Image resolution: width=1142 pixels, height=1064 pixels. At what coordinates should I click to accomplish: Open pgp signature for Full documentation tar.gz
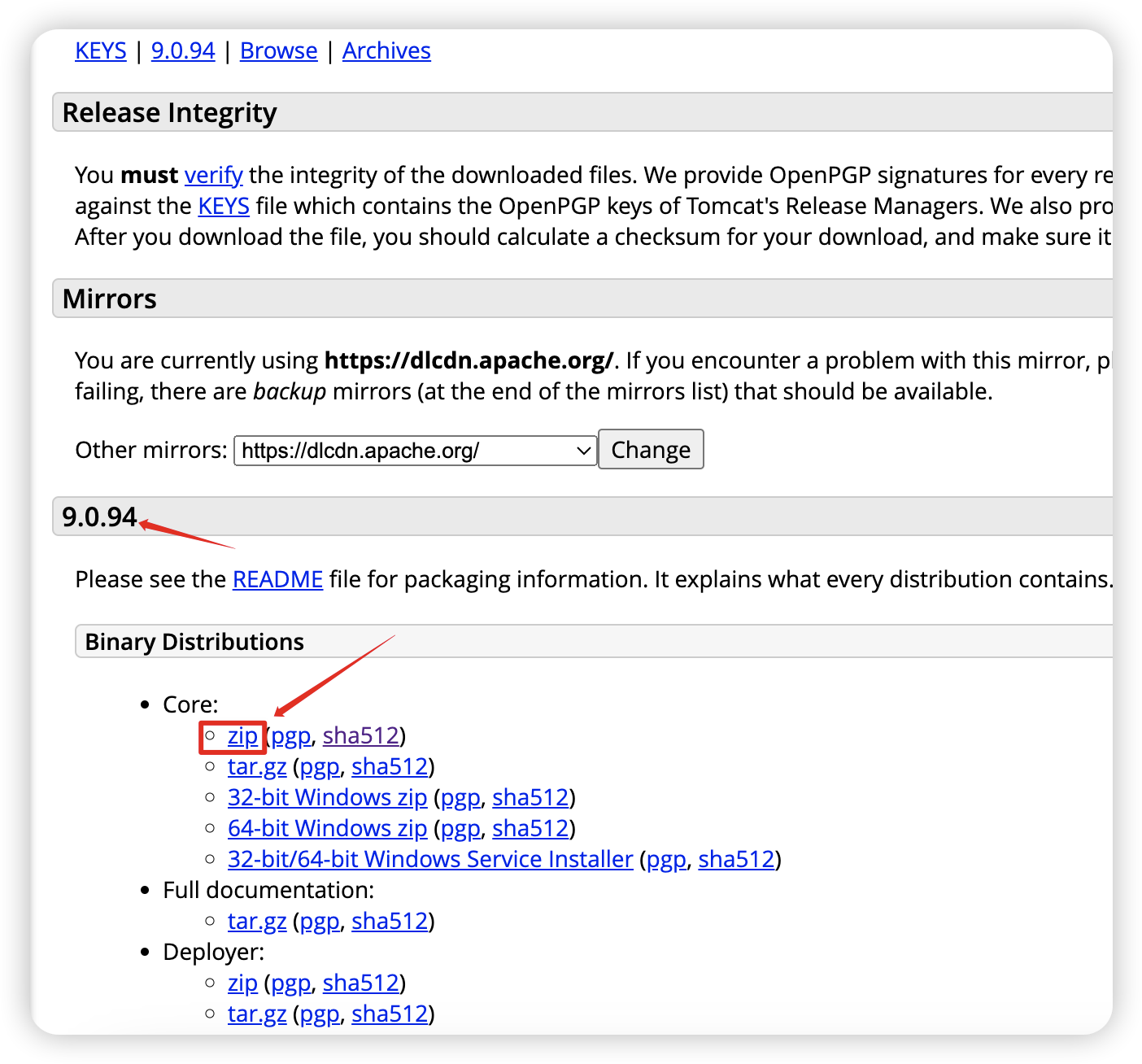coord(320,921)
